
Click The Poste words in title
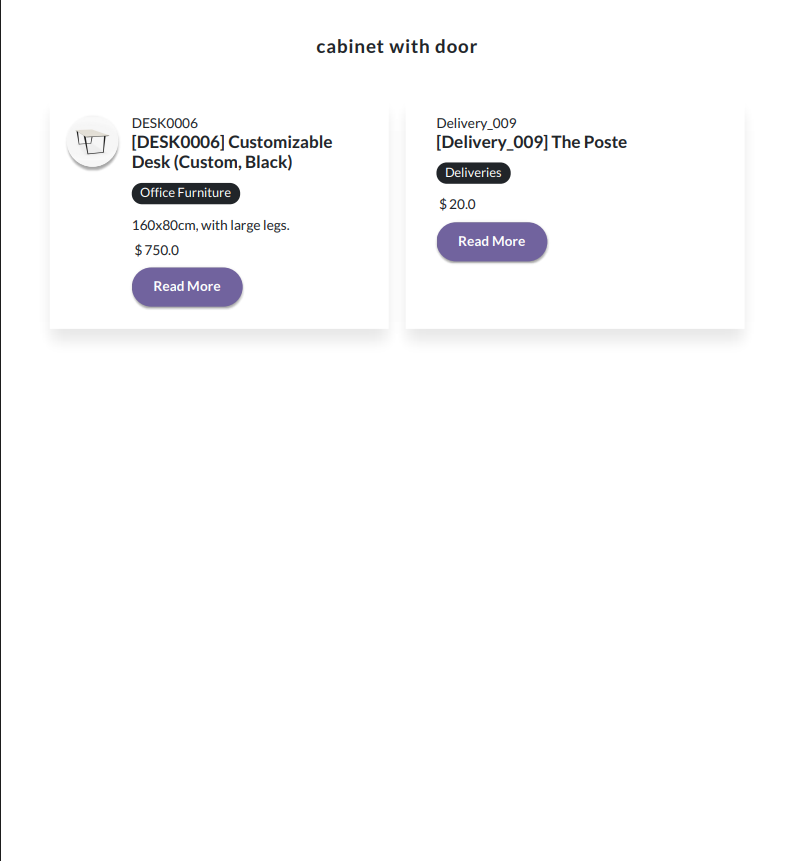589,142
